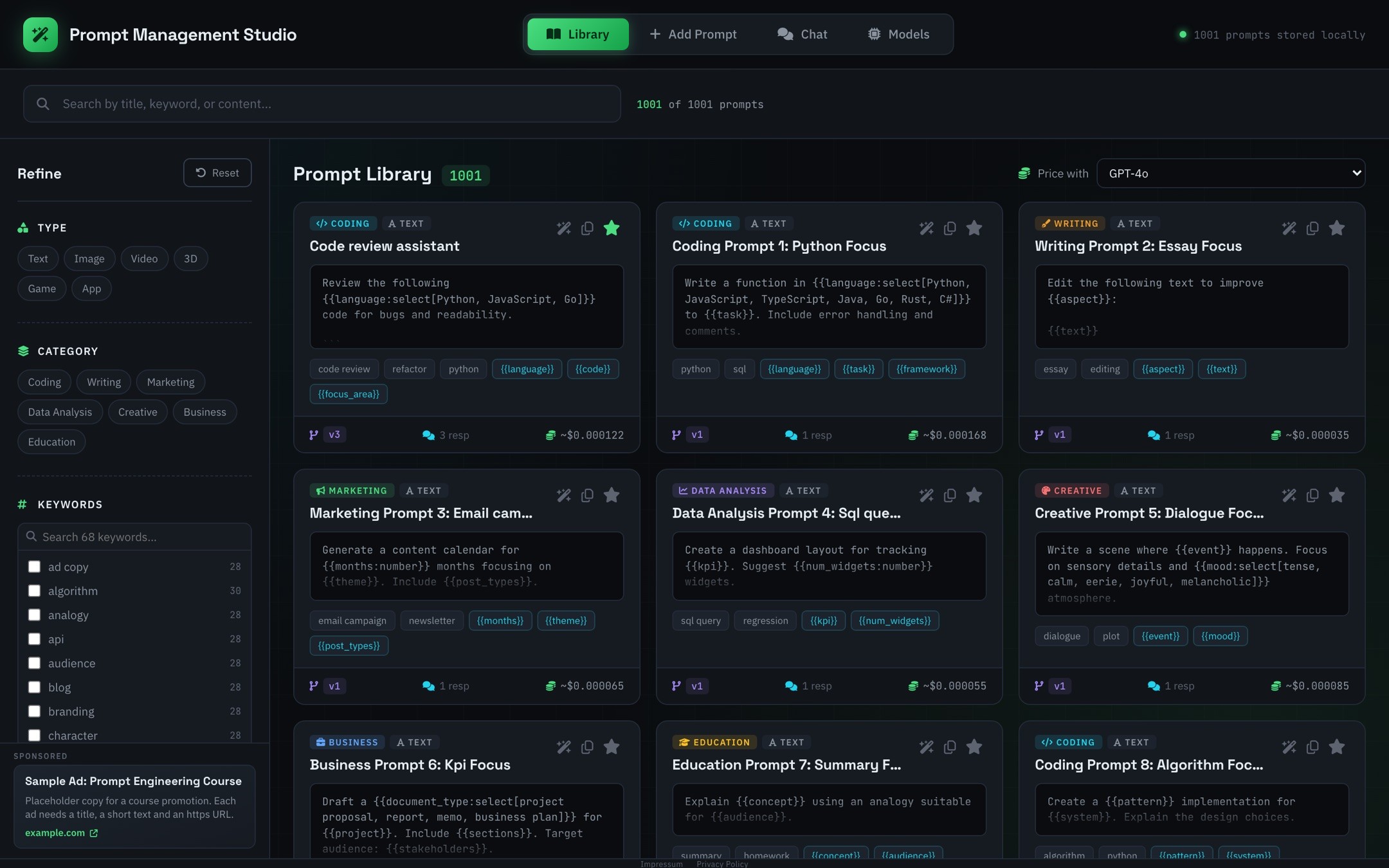Click the external link icon next to example.com
The image size is (1389, 868).
pyautogui.click(x=94, y=833)
